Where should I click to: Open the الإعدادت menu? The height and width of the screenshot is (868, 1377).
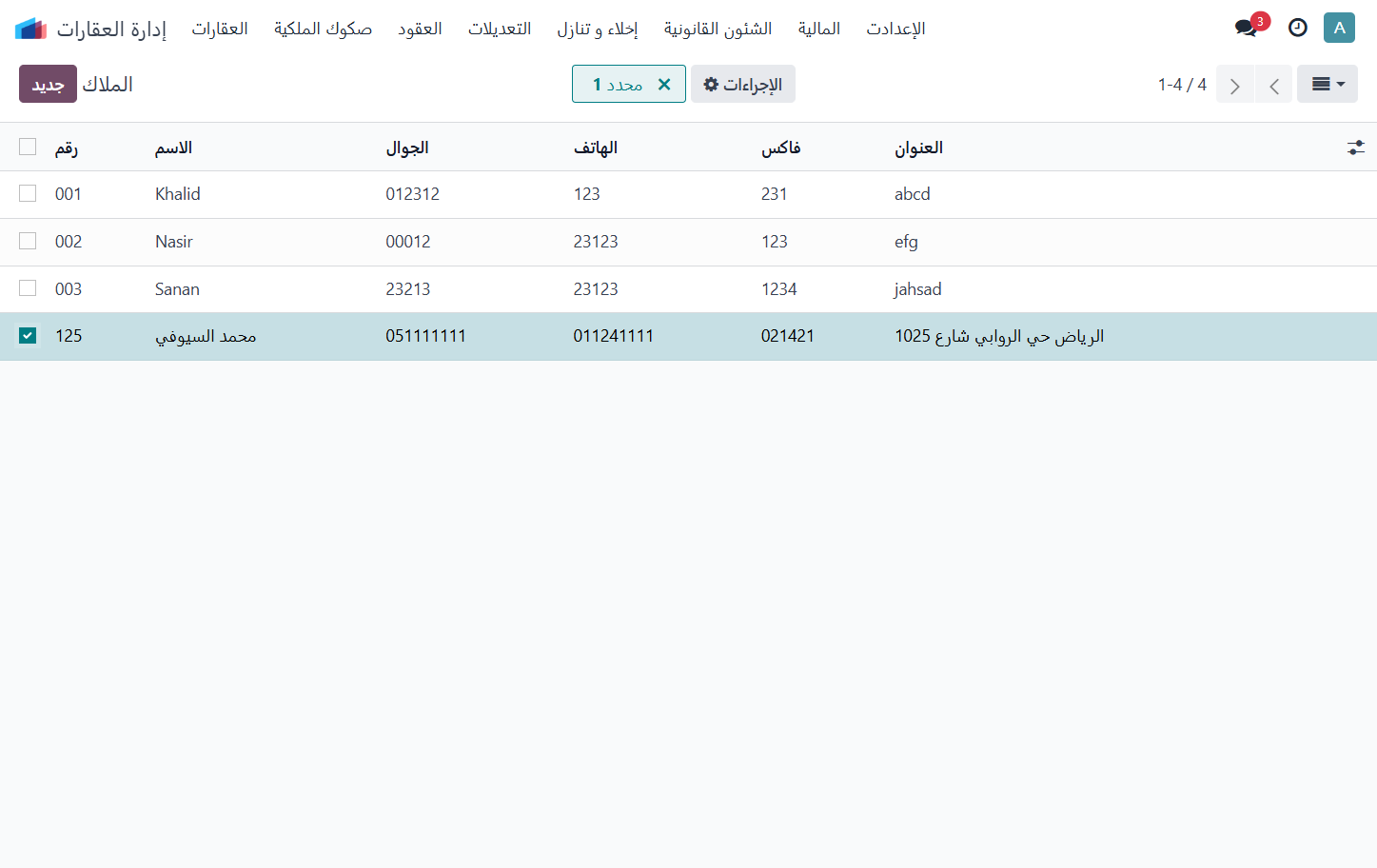[895, 29]
